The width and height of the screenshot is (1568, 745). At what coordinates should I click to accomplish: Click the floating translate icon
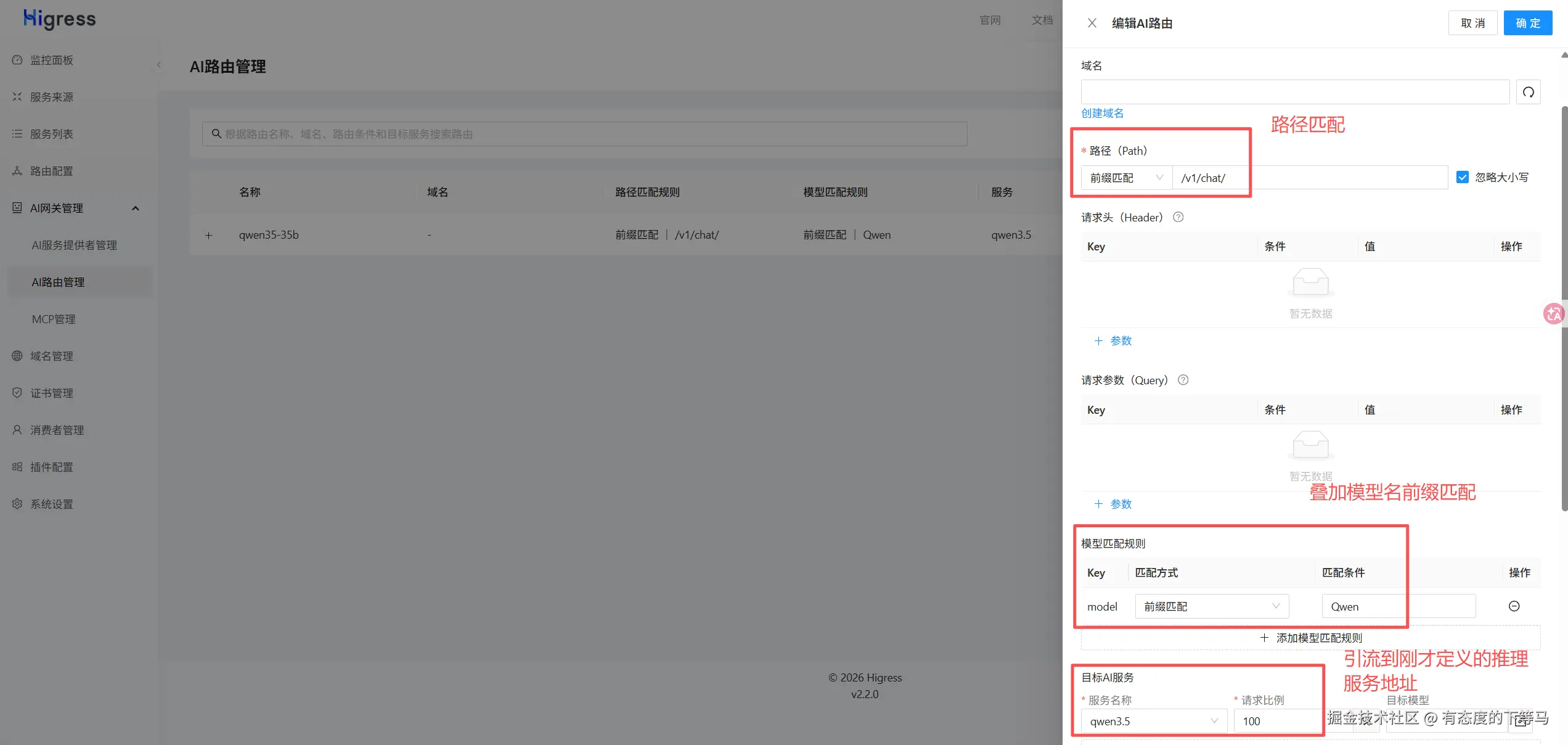1553,314
